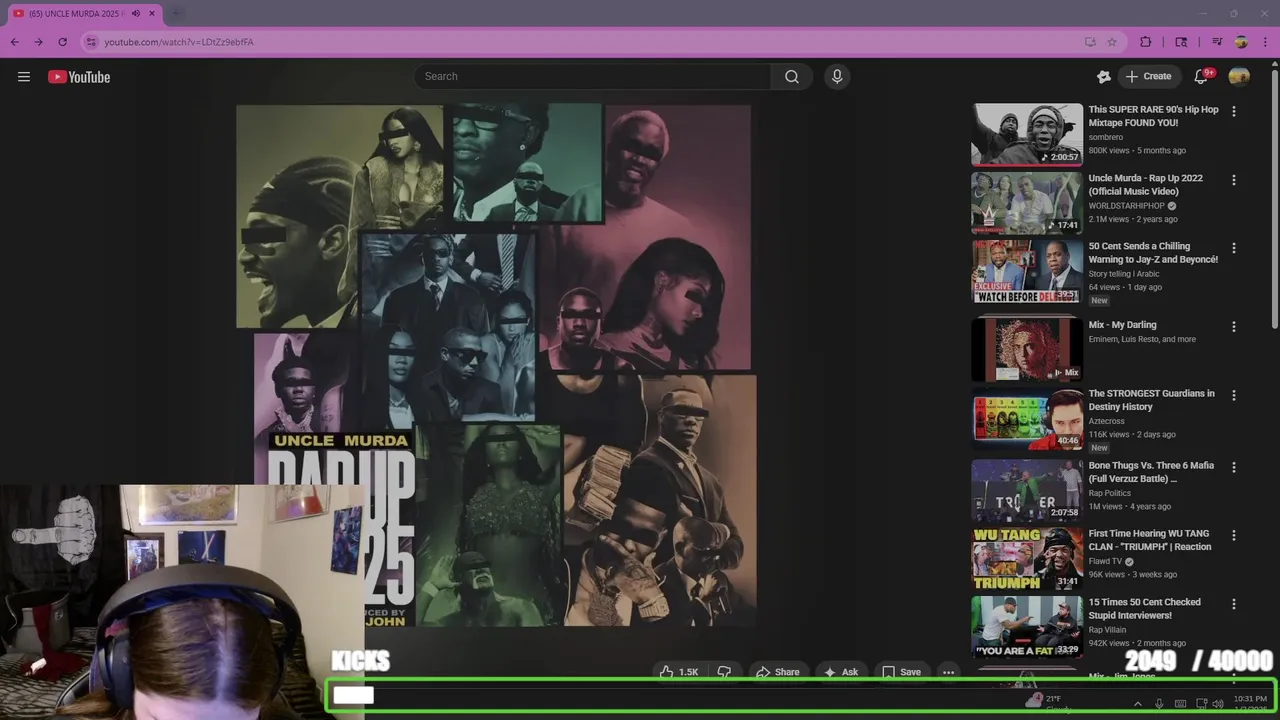Go to the YouTube home logo
The image size is (1280, 720).
click(79, 77)
